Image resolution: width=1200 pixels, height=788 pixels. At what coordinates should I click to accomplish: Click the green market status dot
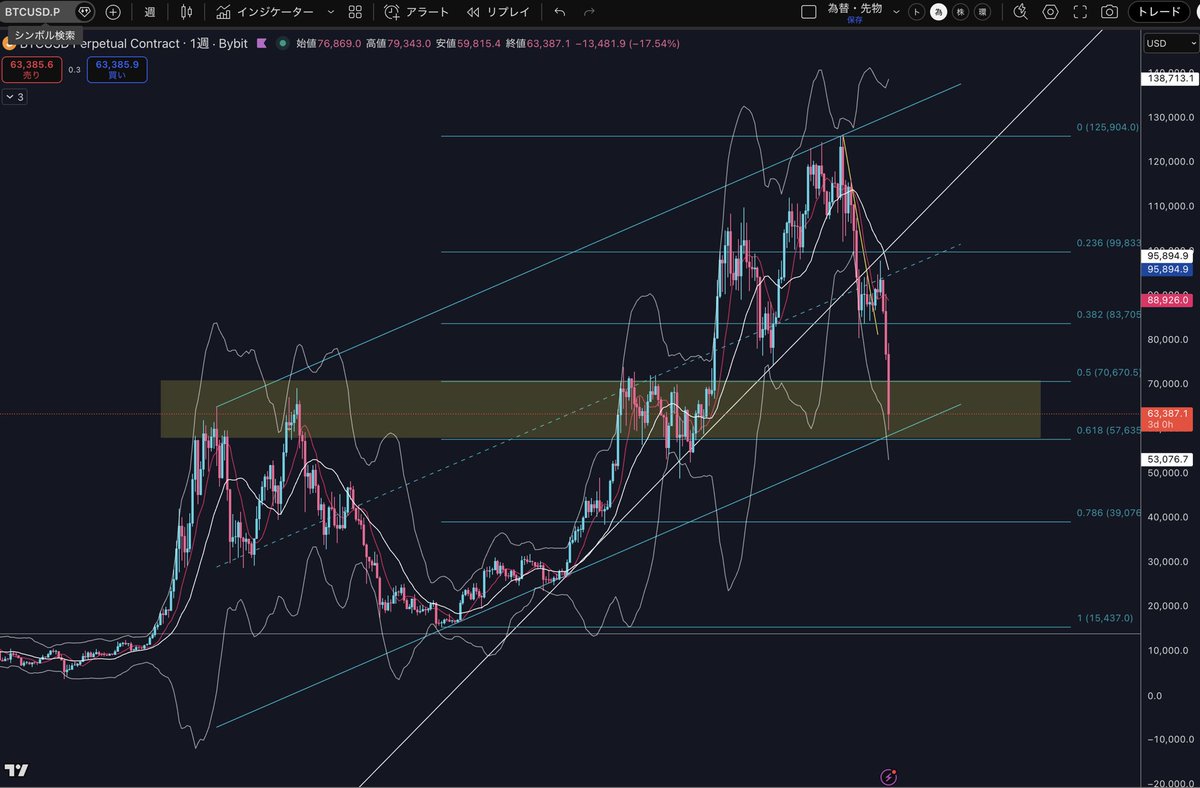coord(284,44)
